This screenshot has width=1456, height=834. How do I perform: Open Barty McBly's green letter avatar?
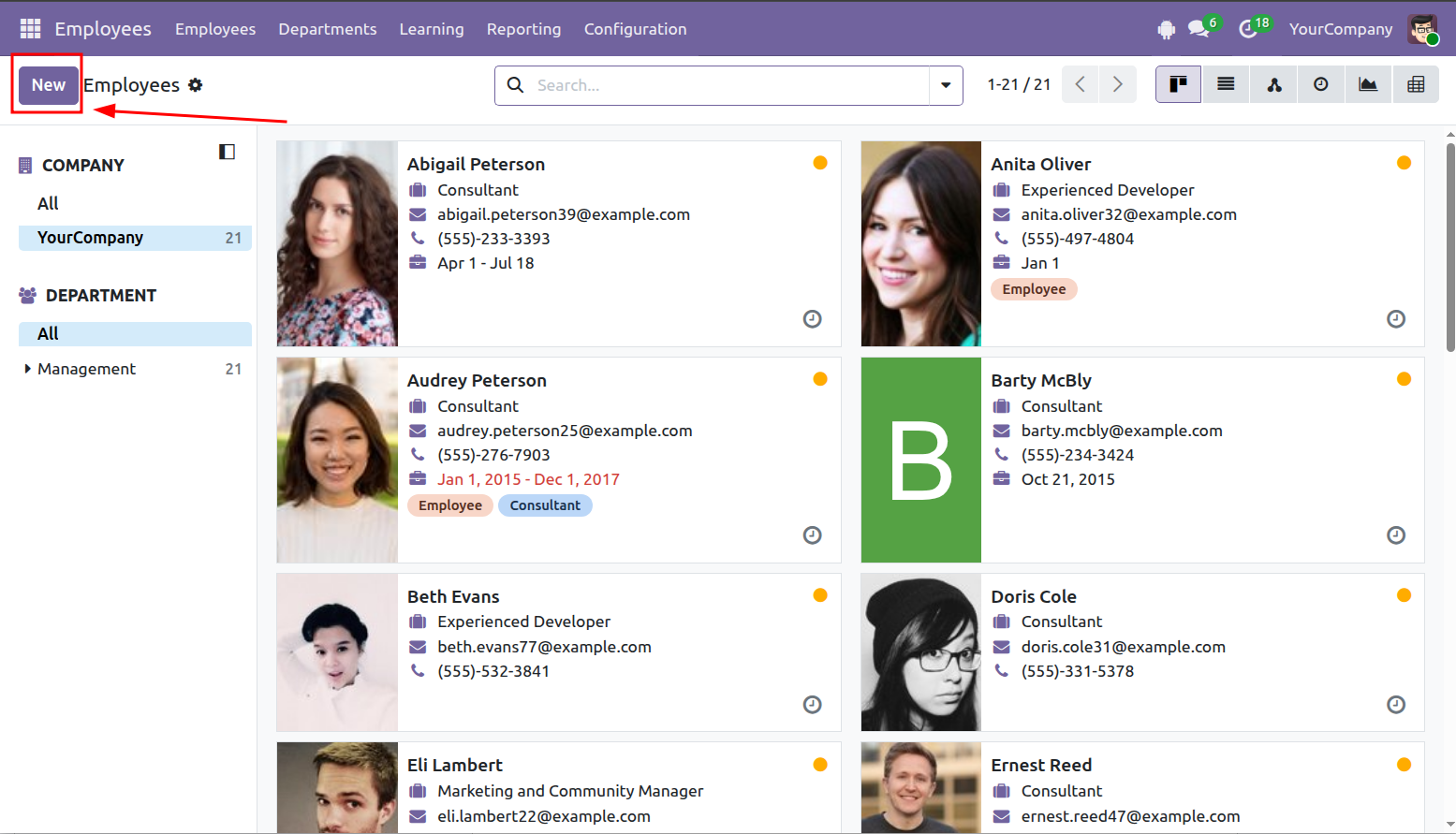(x=921, y=460)
